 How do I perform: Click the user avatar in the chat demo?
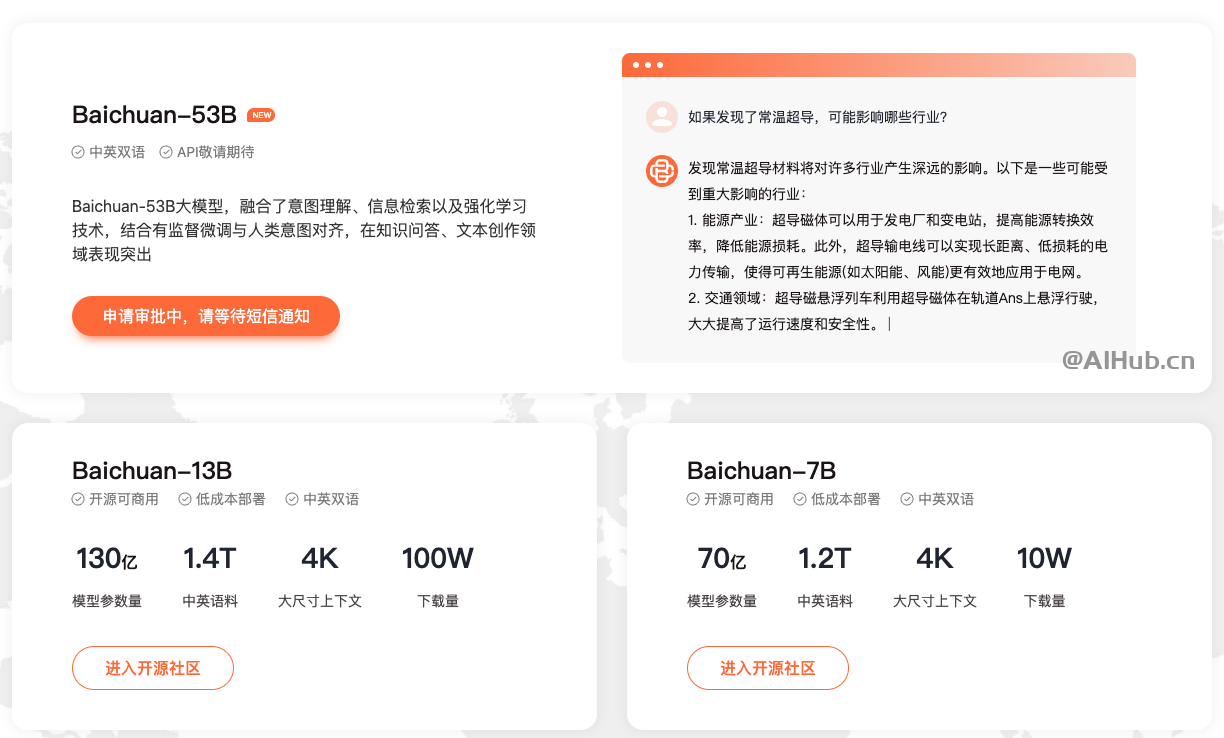[x=661, y=117]
